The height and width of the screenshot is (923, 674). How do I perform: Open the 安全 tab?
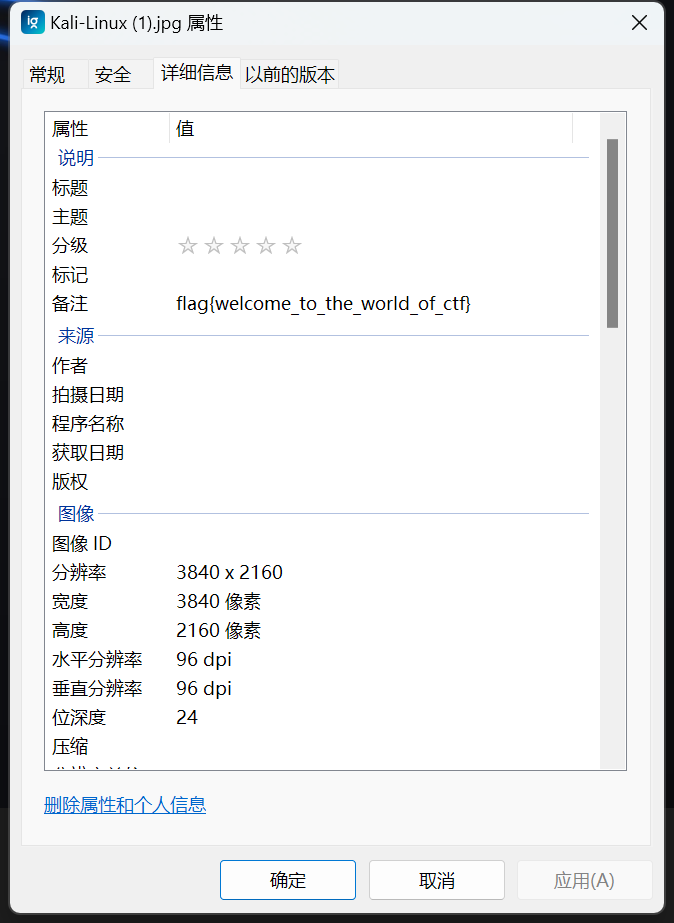(113, 75)
